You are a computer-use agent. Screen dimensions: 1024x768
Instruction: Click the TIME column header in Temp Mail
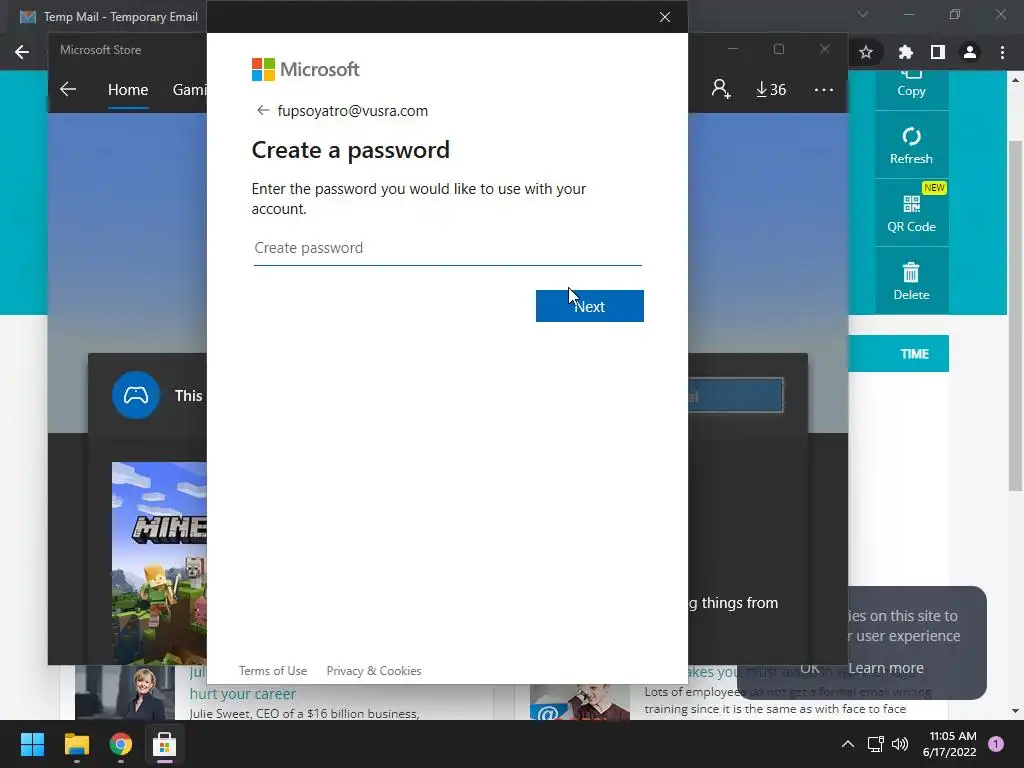click(x=914, y=354)
